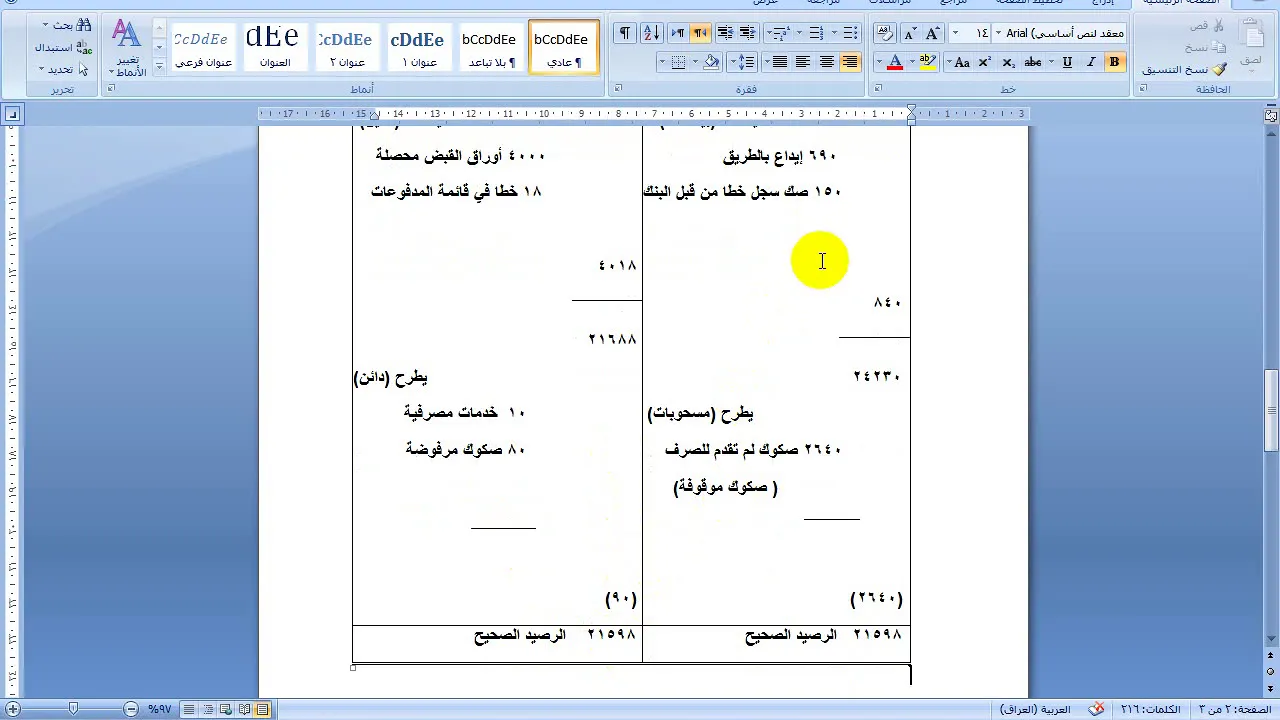Toggle Underline formatting button
The image size is (1280, 720).
point(1067,62)
